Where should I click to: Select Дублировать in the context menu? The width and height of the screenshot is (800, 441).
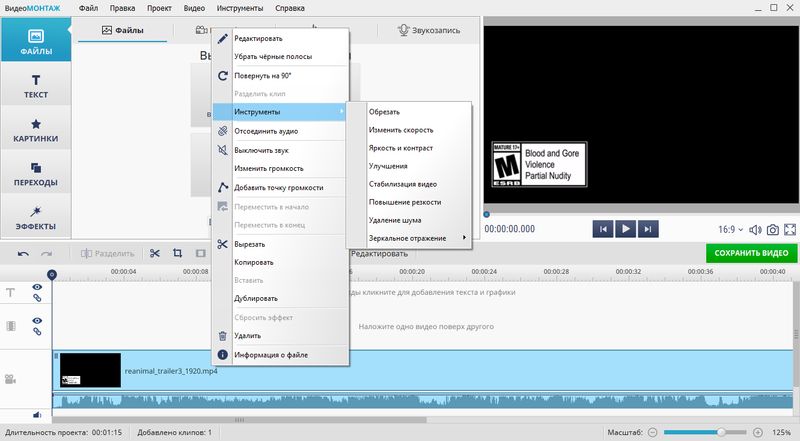255,298
